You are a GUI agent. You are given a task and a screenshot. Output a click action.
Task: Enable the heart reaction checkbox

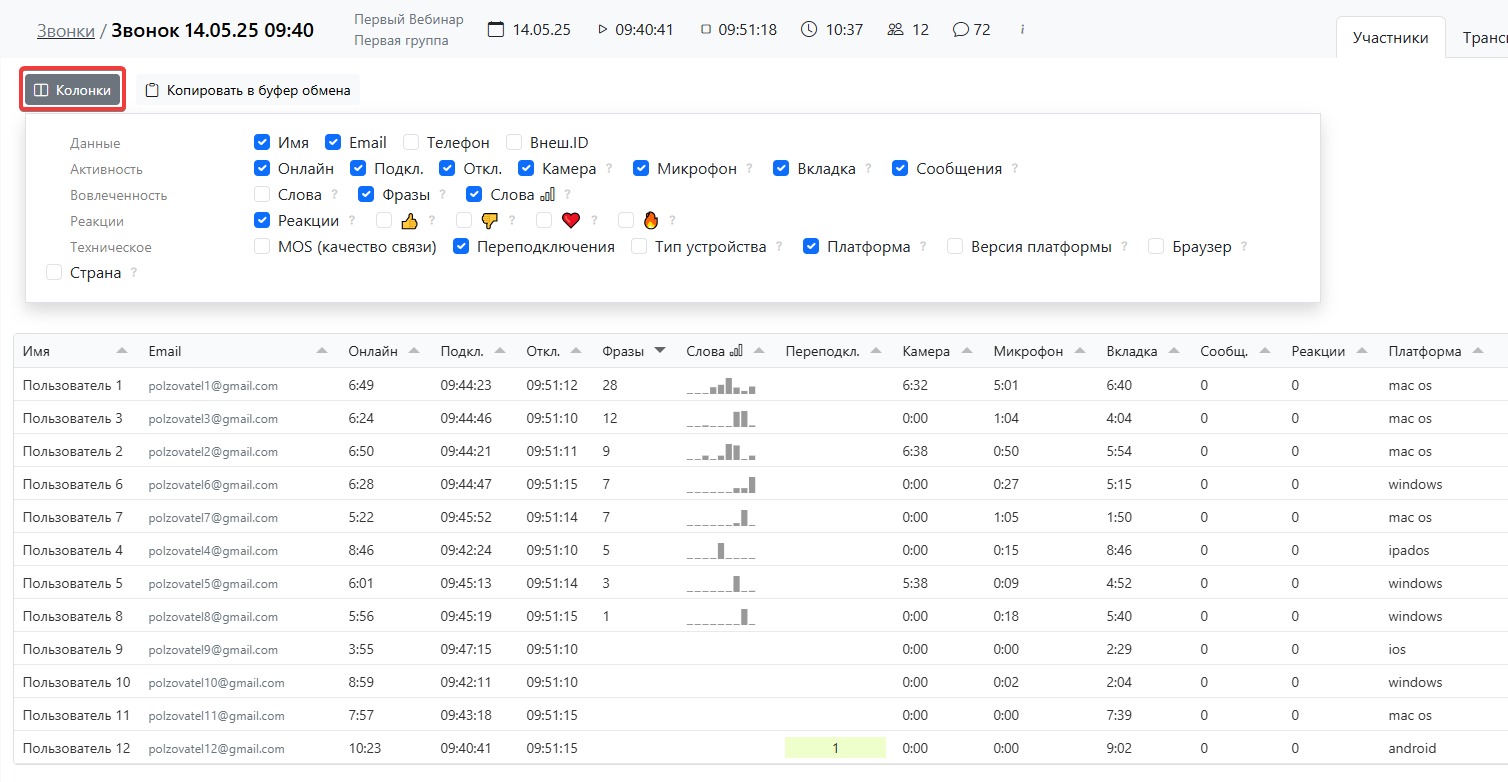tap(544, 221)
